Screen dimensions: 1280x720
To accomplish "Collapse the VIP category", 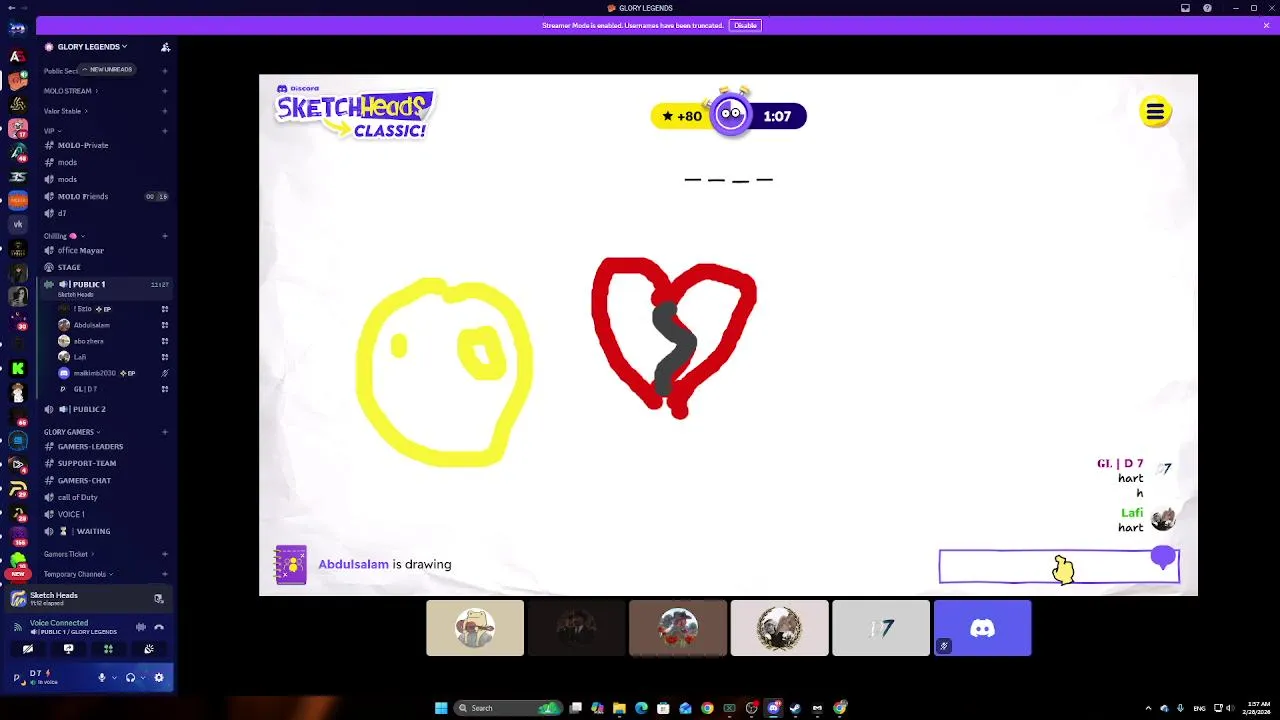I will [x=52, y=131].
